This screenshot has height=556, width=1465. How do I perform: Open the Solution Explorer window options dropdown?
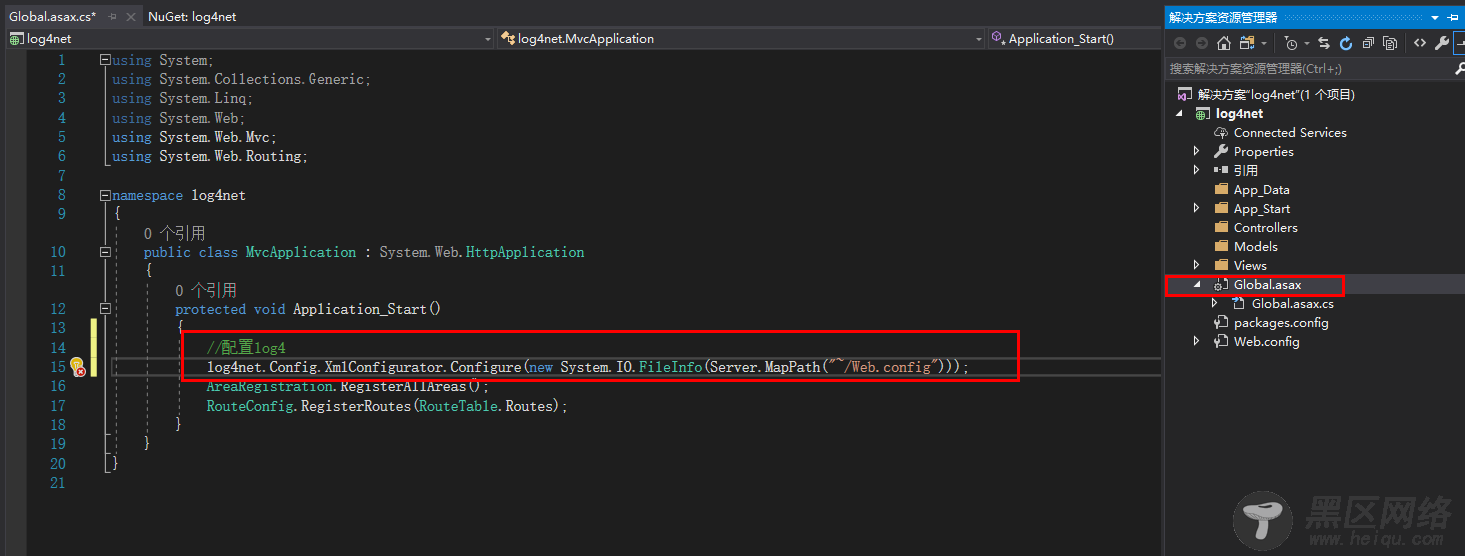(x=1436, y=18)
